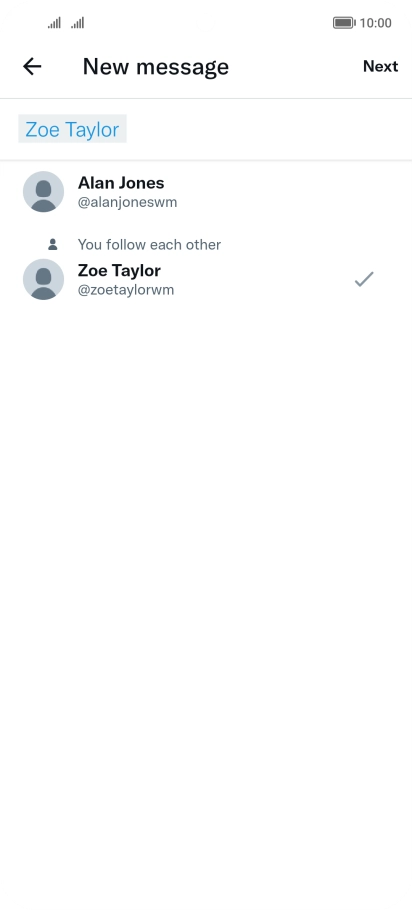Tap the @alanjoneswm handle
Screen dimensions: 412x910
[x=128, y=203]
